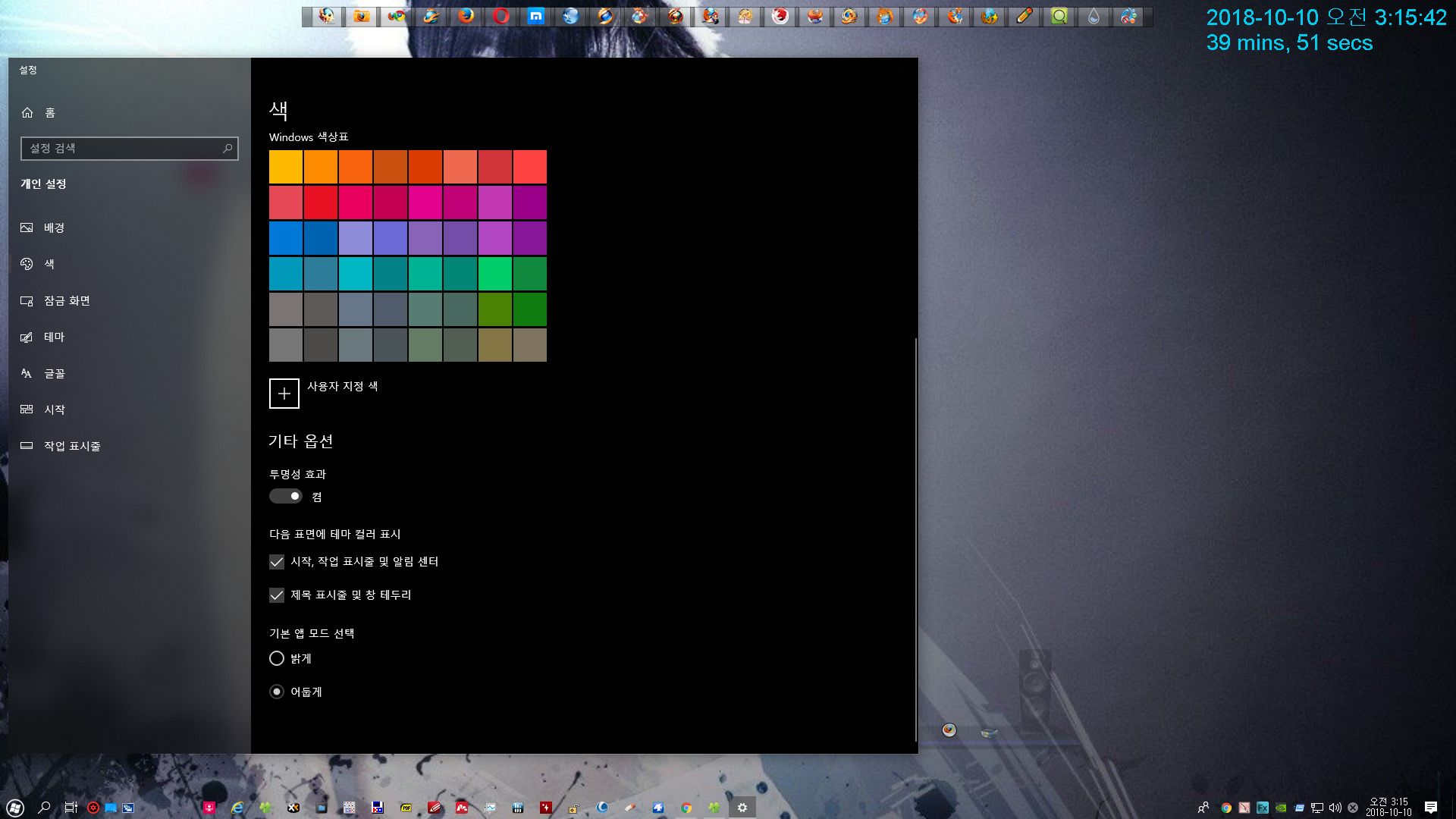Image resolution: width=1456 pixels, height=819 pixels.
Task: Open Internet Explorer from the taskbar
Action: click(237, 808)
